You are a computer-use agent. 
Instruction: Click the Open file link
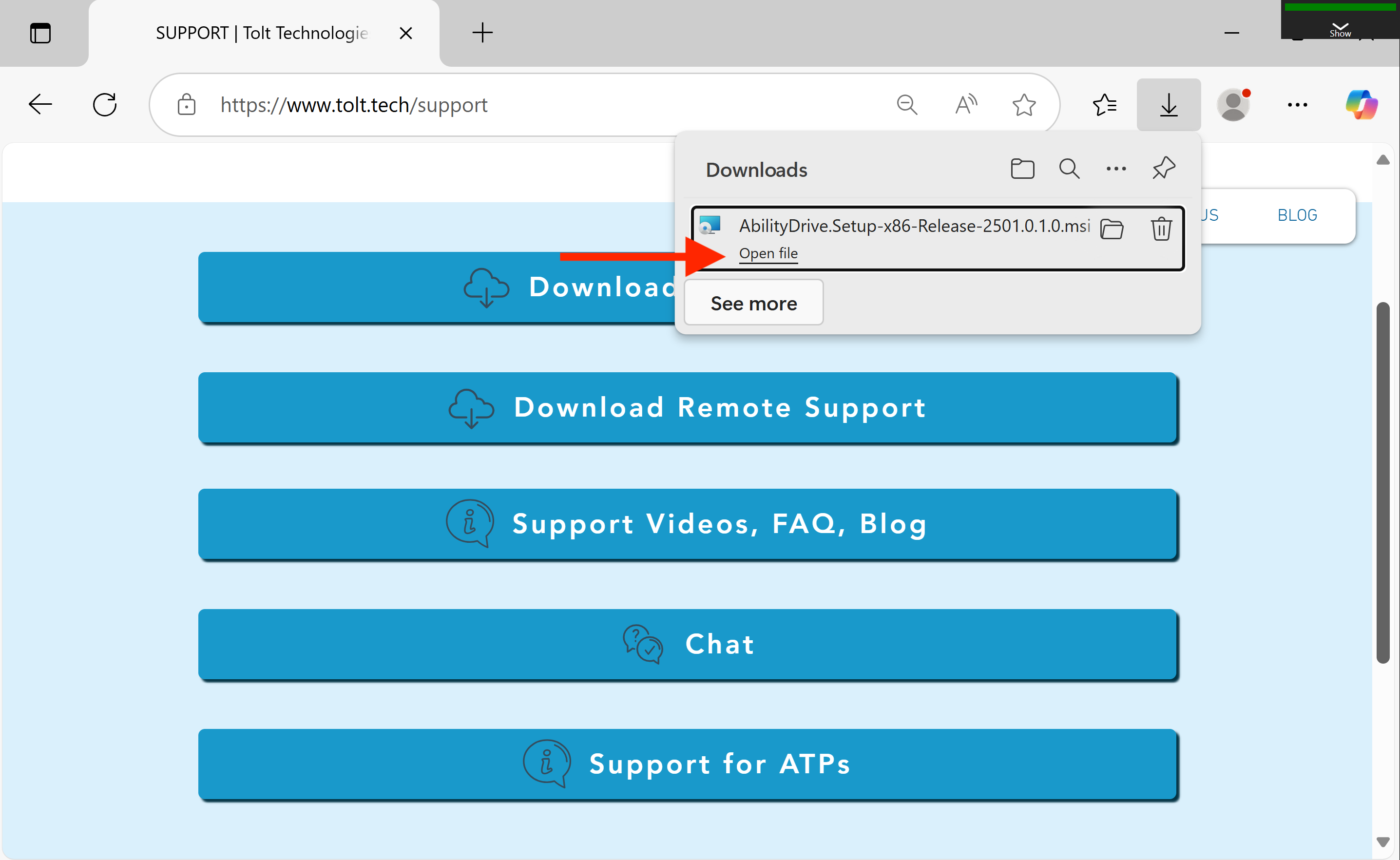767,253
